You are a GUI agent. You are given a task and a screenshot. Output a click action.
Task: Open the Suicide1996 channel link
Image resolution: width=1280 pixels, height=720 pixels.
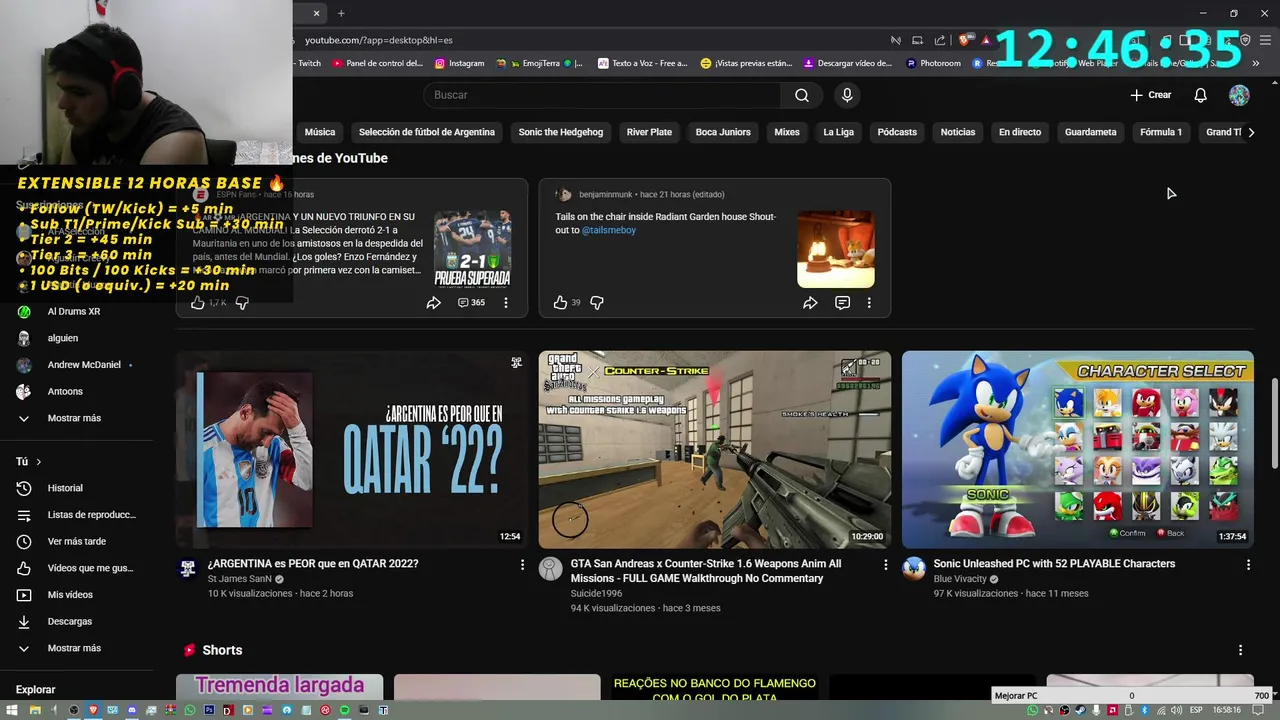pyautogui.click(x=596, y=593)
